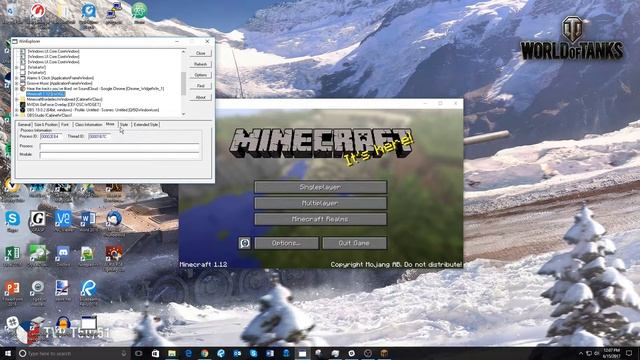Open the Skype desktop shortcut

(12, 219)
